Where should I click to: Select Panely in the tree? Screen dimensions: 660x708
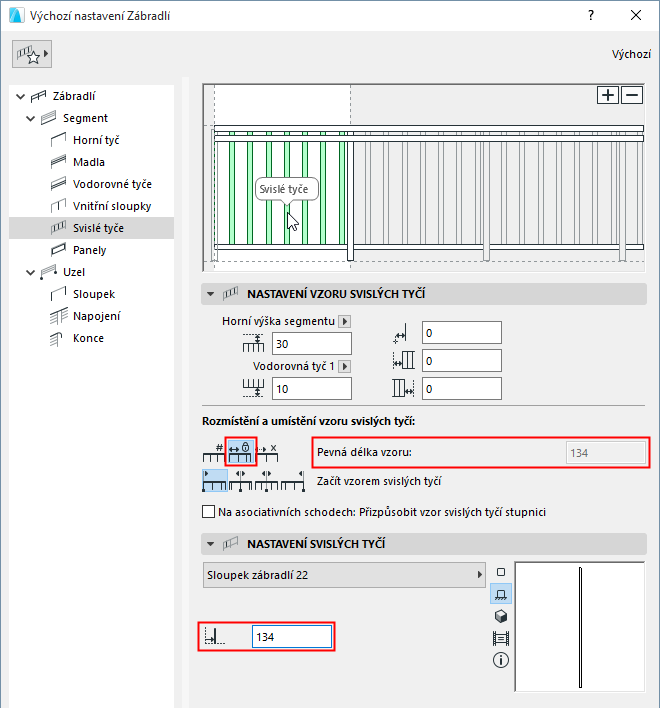coord(89,250)
